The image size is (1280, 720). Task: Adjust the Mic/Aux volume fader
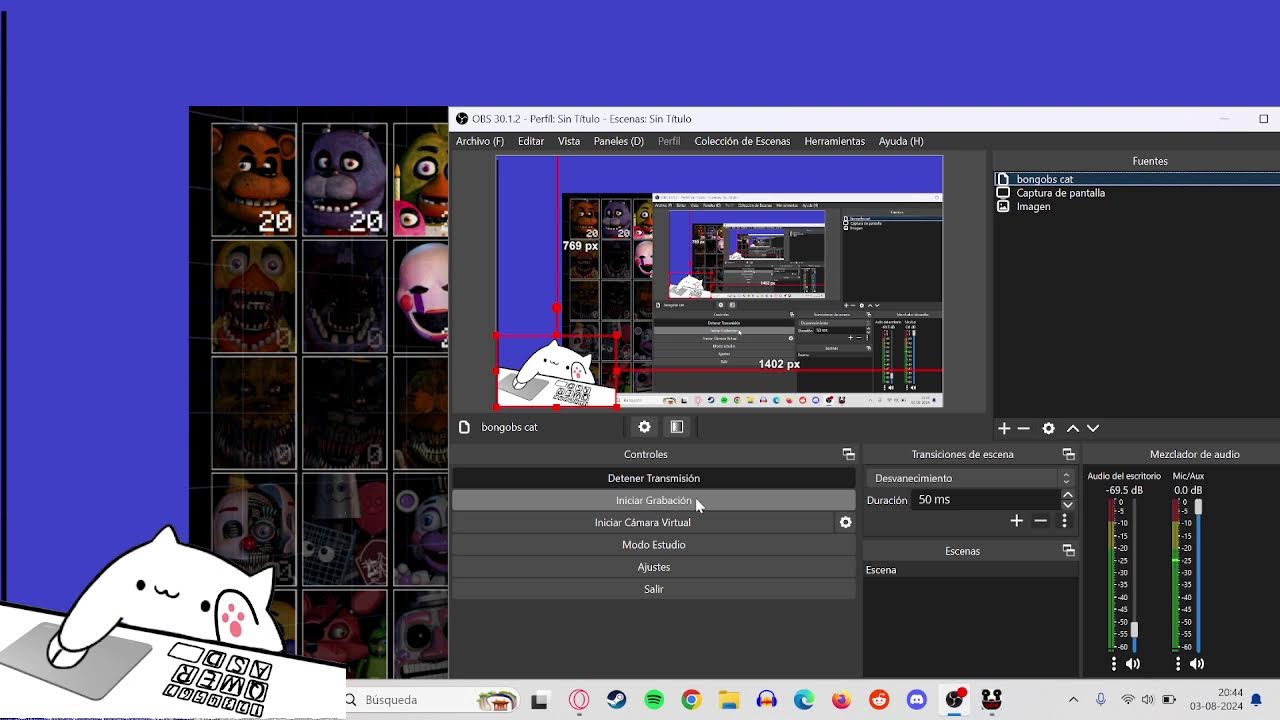[1198, 507]
